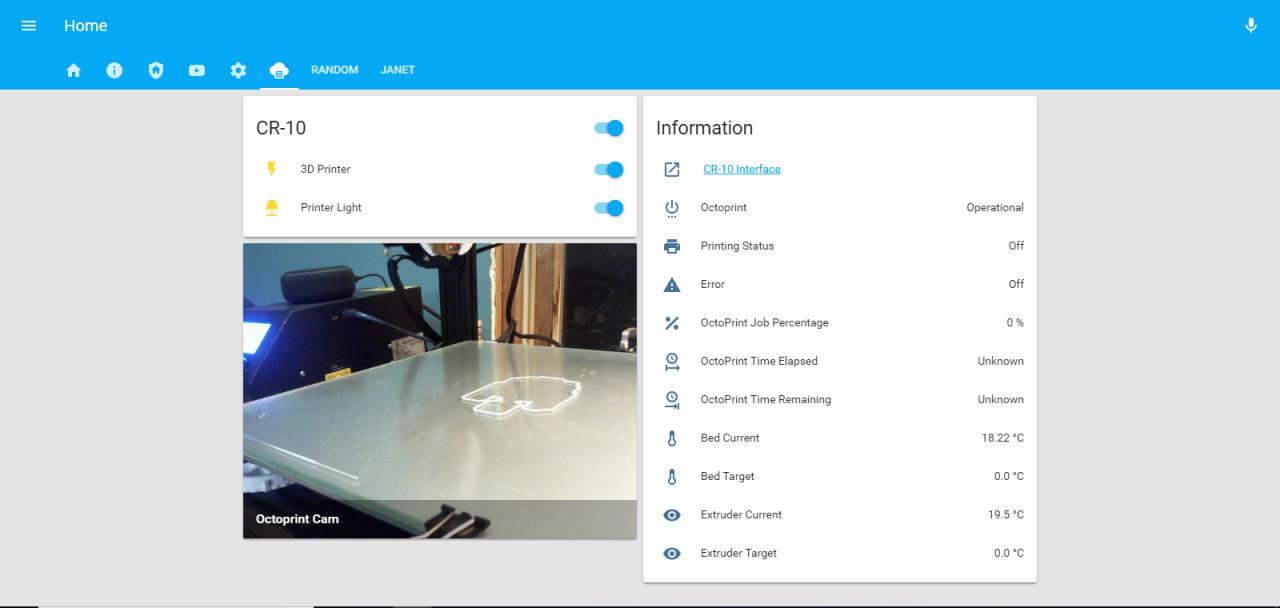This screenshot has height=608, width=1280.
Task: Click the 0 % job percentage value
Action: pos(1015,323)
